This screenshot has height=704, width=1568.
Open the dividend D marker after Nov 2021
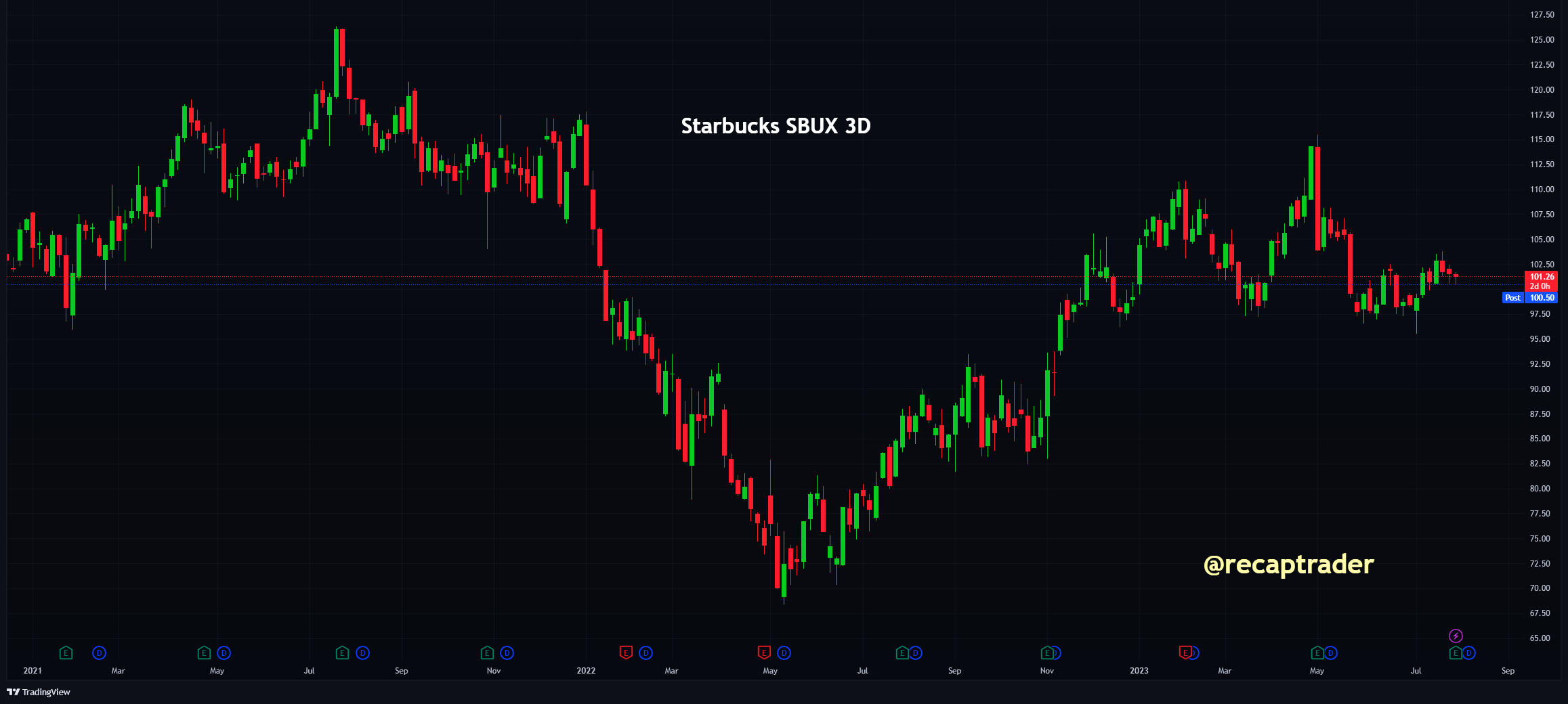(x=507, y=653)
